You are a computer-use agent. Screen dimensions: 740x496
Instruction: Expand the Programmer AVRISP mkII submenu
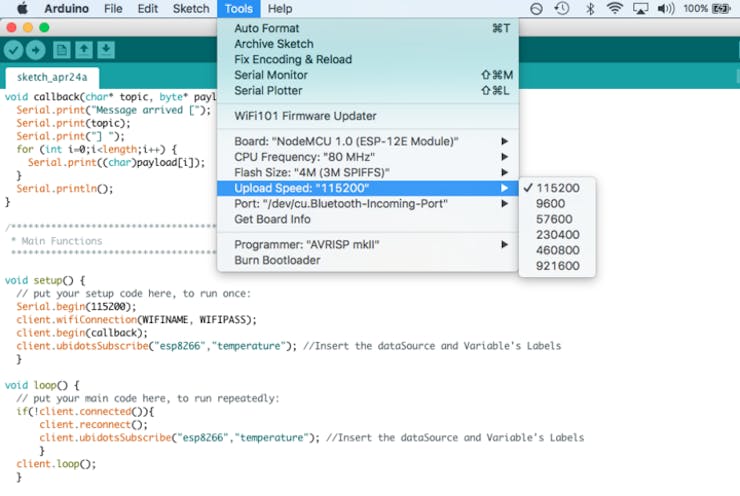pos(307,244)
